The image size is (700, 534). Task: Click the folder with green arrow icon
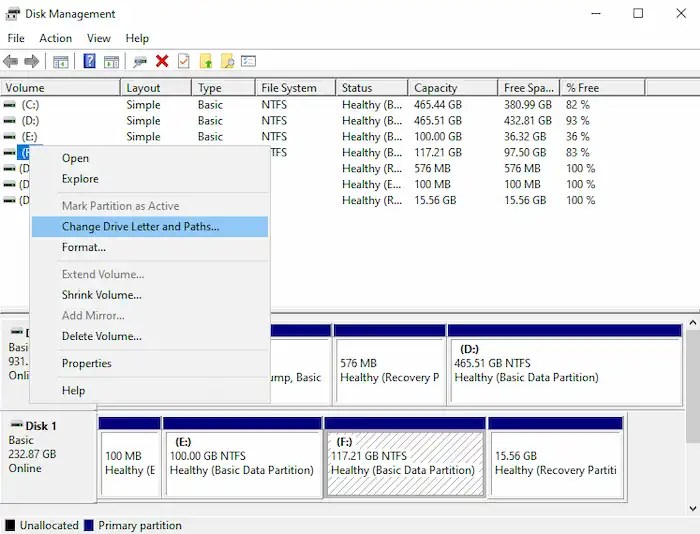tap(206, 61)
